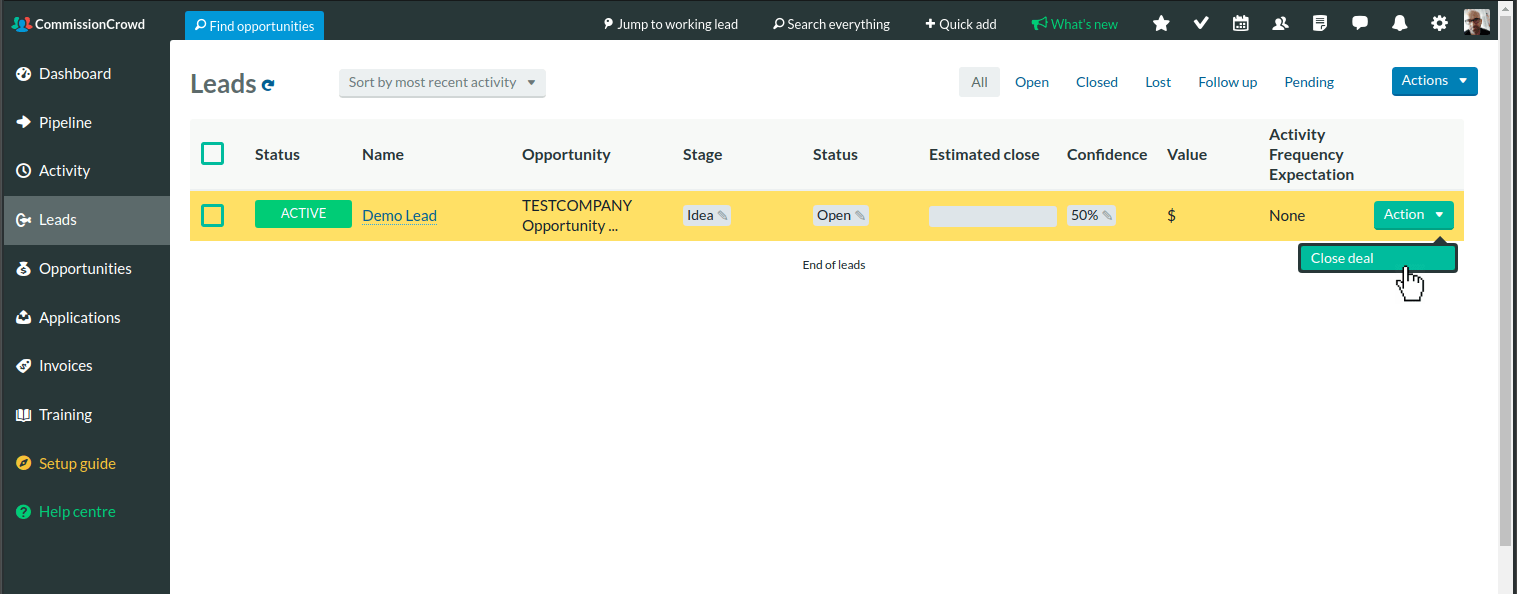Viewport: 1517px width, 594px height.
Task: Click the TESTCOMPANY Opportunity text
Action: coord(577,215)
